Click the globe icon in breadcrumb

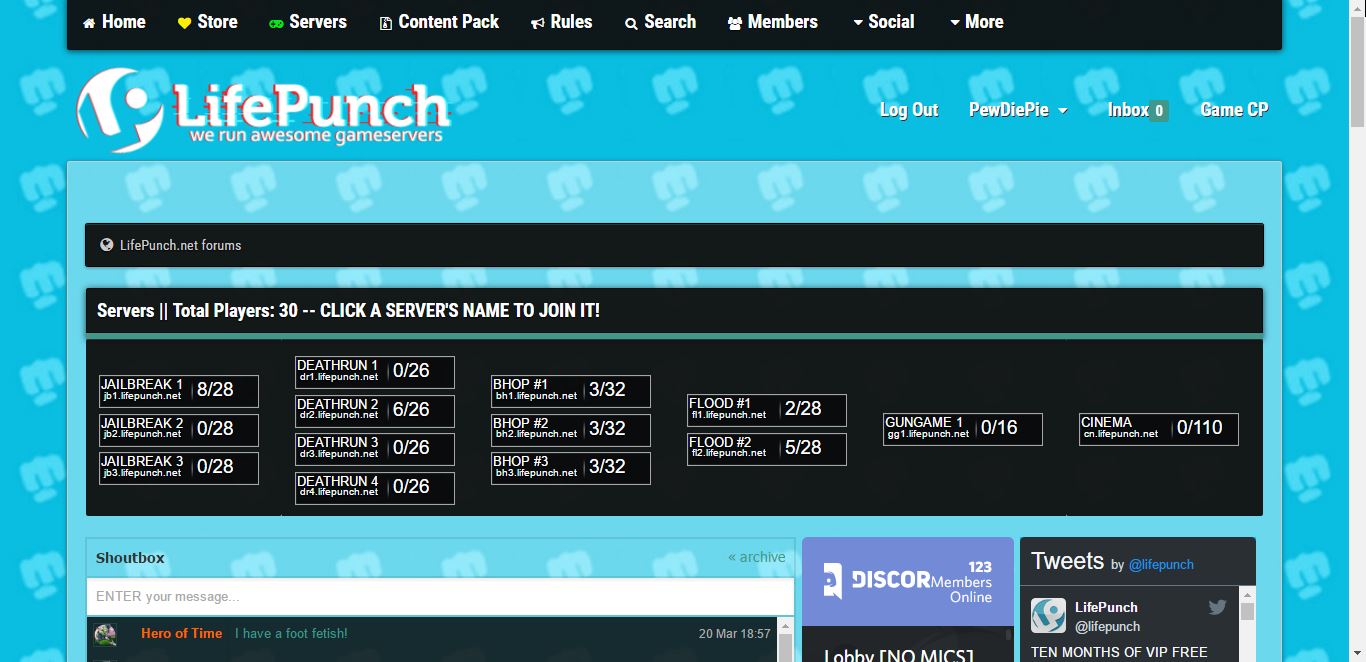click(107, 245)
